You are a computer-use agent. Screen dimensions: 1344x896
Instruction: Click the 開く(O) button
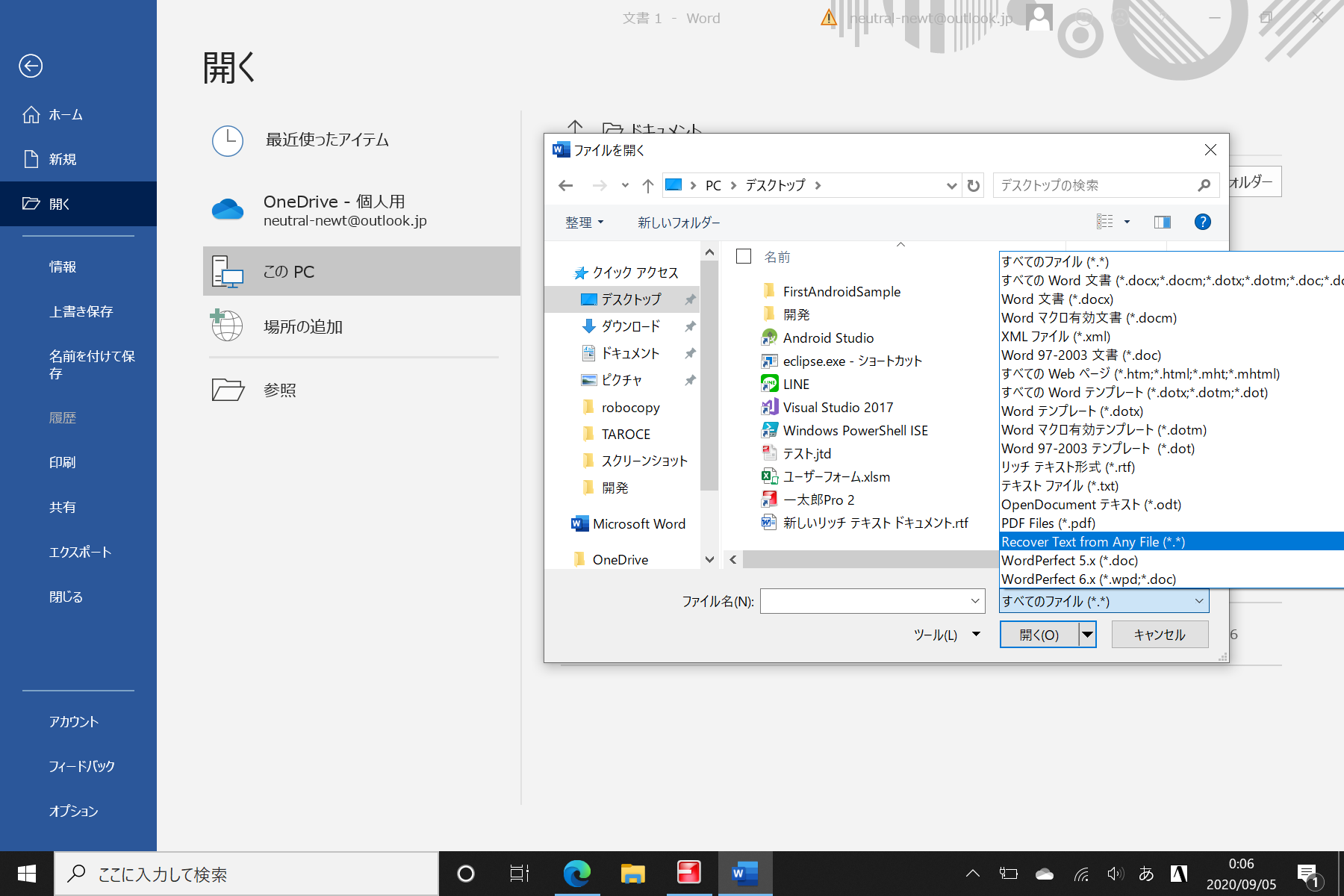pyautogui.click(x=1039, y=635)
